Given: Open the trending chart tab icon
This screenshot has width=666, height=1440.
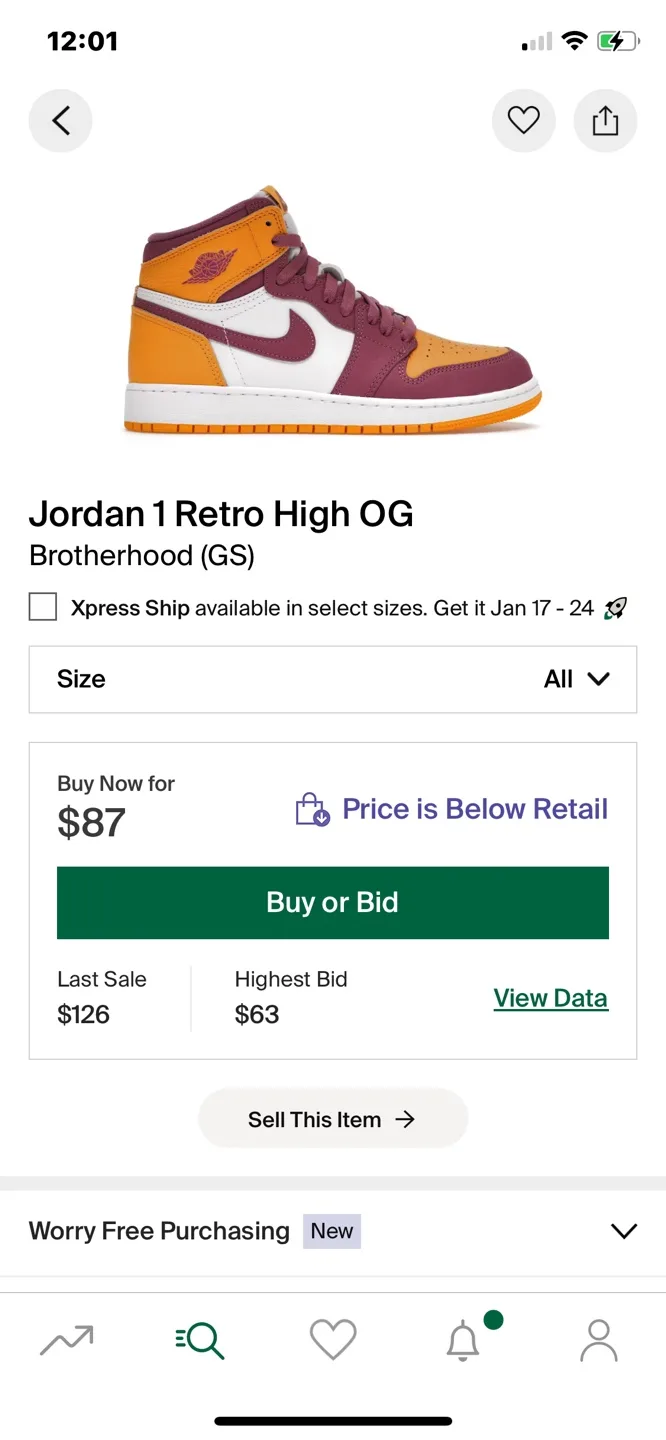Looking at the screenshot, I should click(67, 1340).
